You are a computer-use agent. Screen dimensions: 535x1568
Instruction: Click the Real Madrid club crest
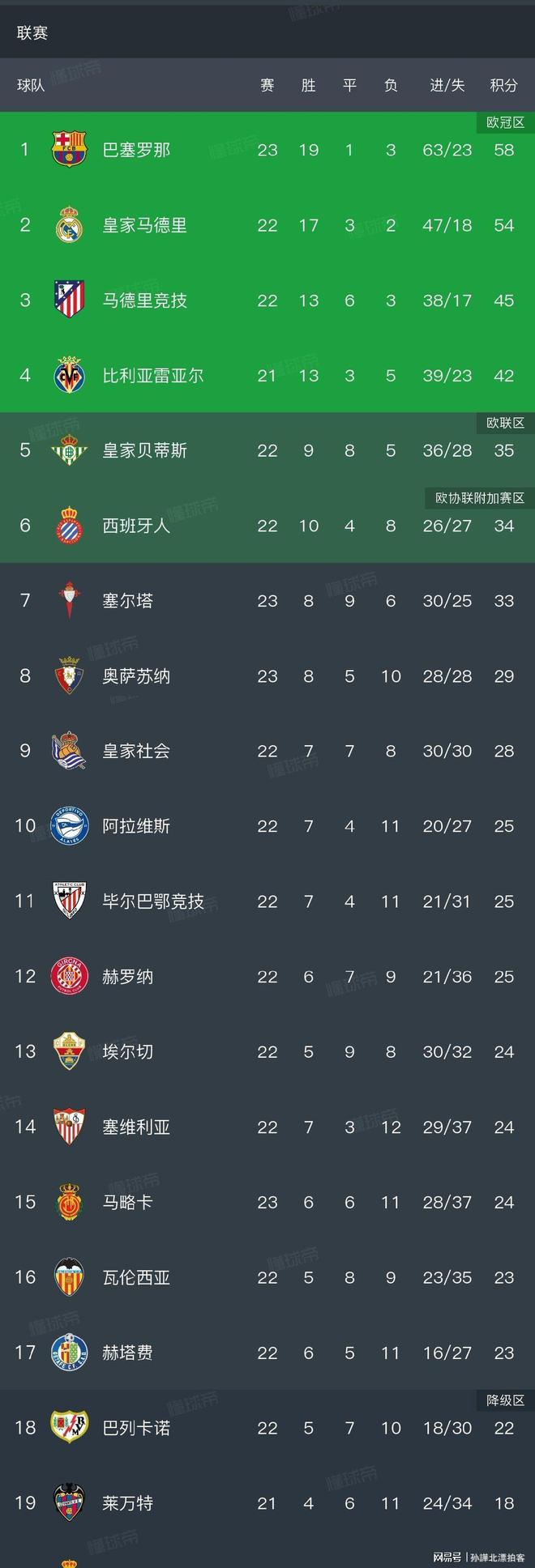(69, 225)
